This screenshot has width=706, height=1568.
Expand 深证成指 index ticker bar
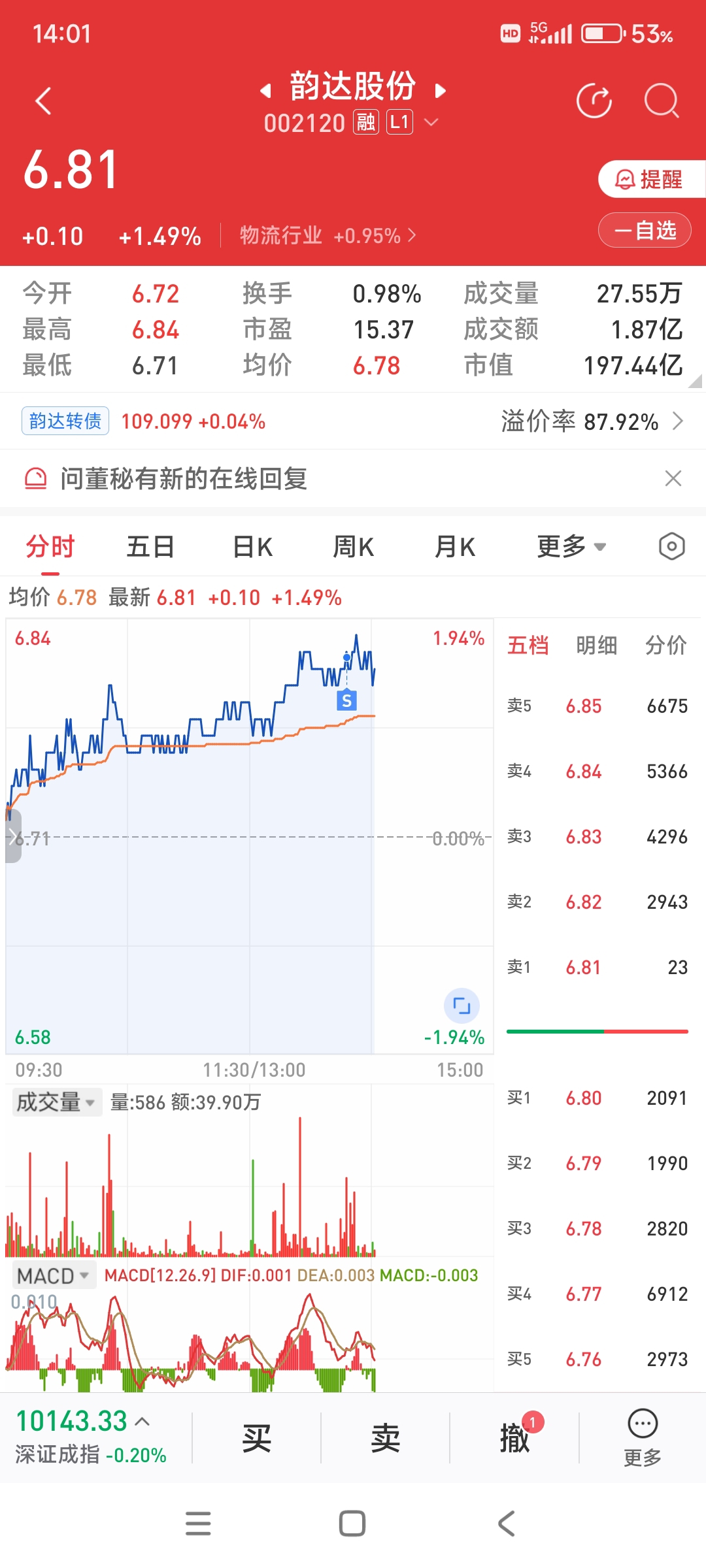coord(92,1437)
